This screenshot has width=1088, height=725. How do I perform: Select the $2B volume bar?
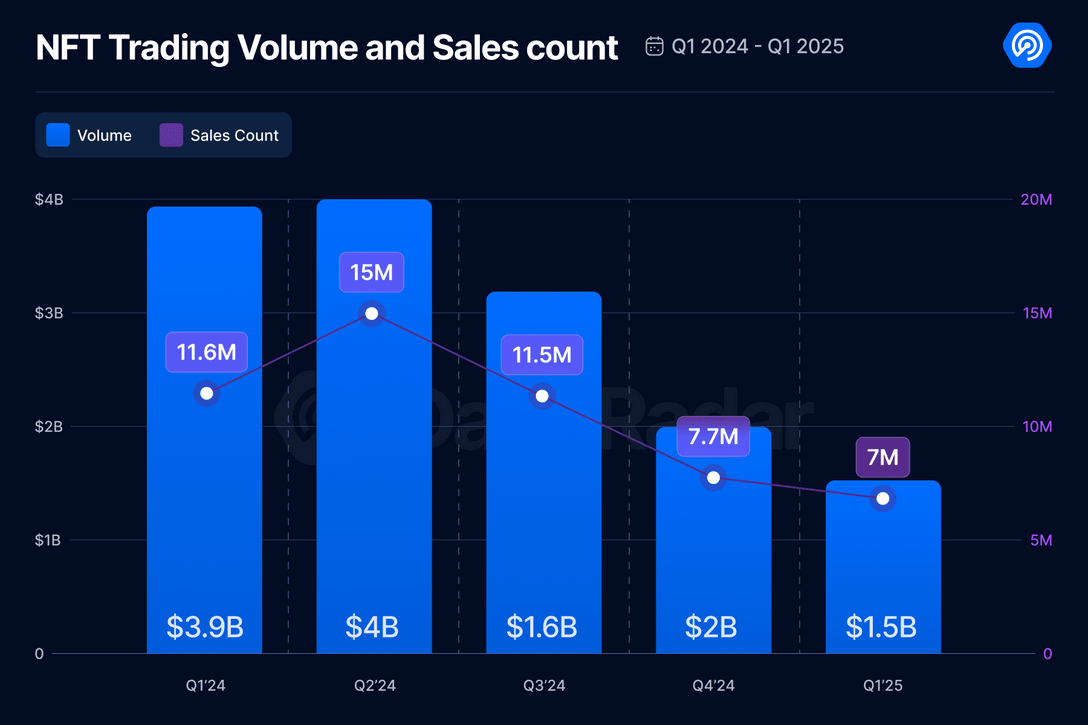pyautogui.click(x=713, y=540)
